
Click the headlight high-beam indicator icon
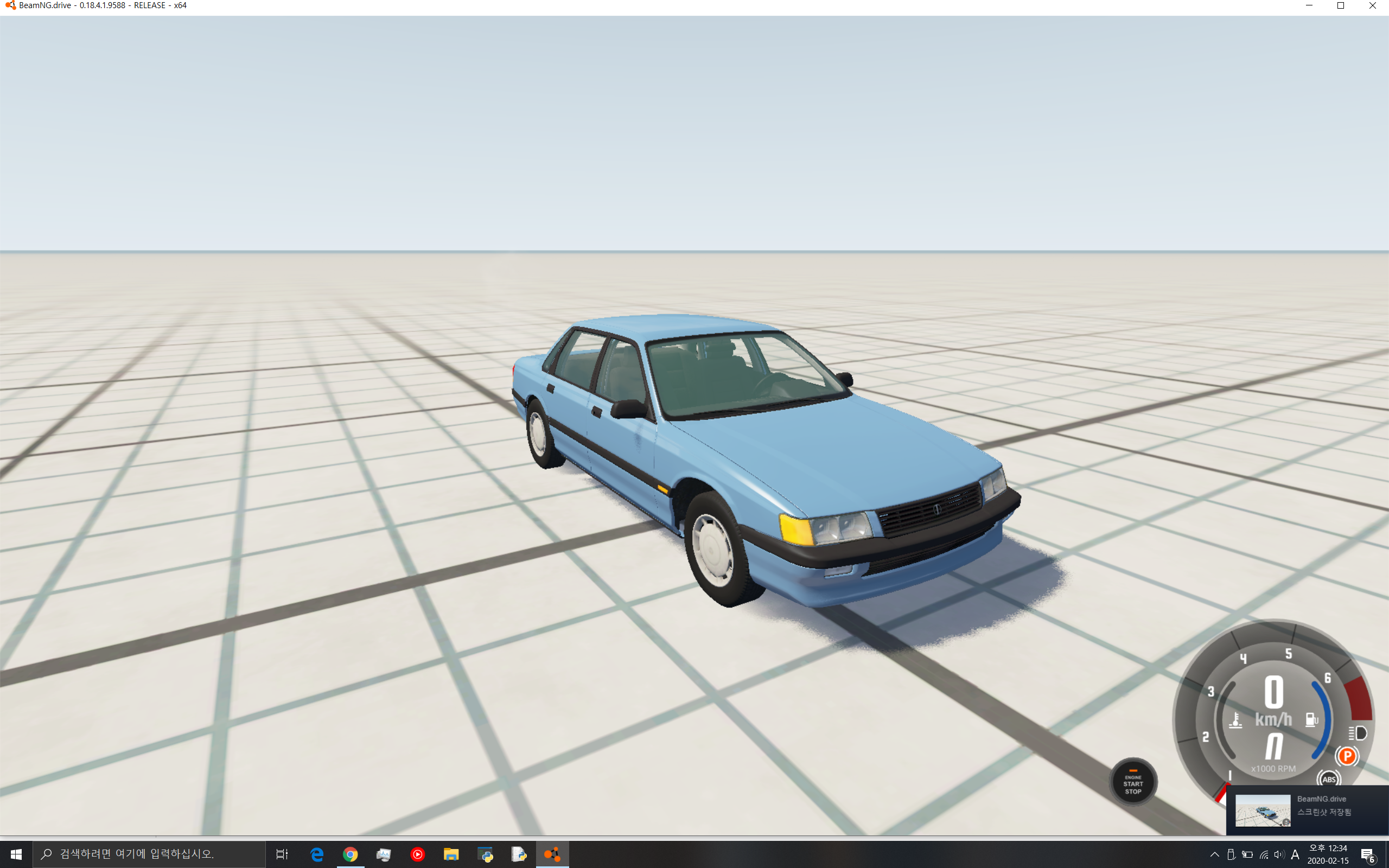point(1358,733)
